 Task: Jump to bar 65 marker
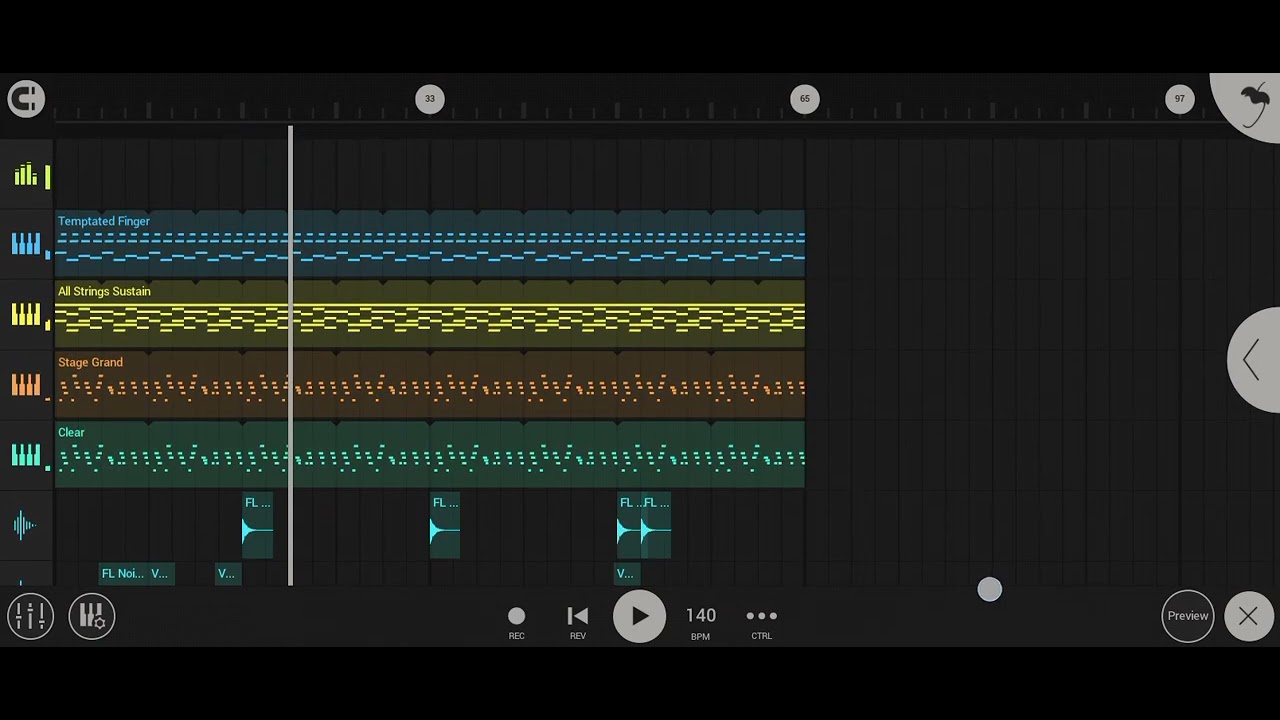[x=805, y=99]
